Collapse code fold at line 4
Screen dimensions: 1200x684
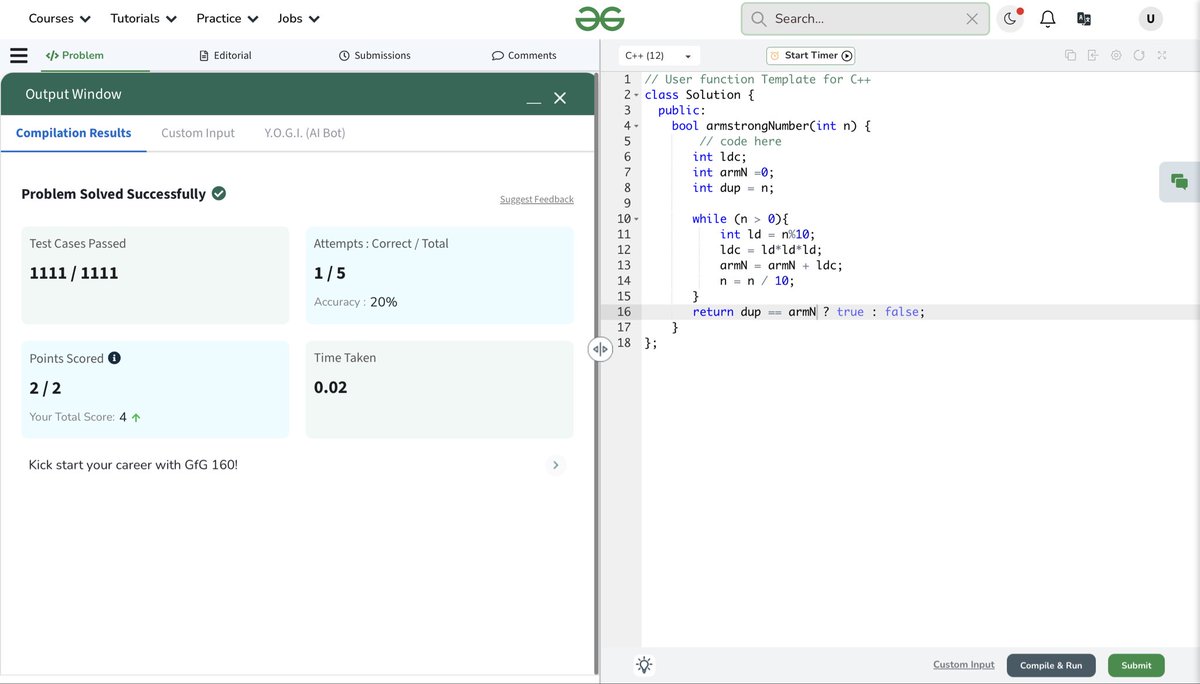tap(636, 126)
